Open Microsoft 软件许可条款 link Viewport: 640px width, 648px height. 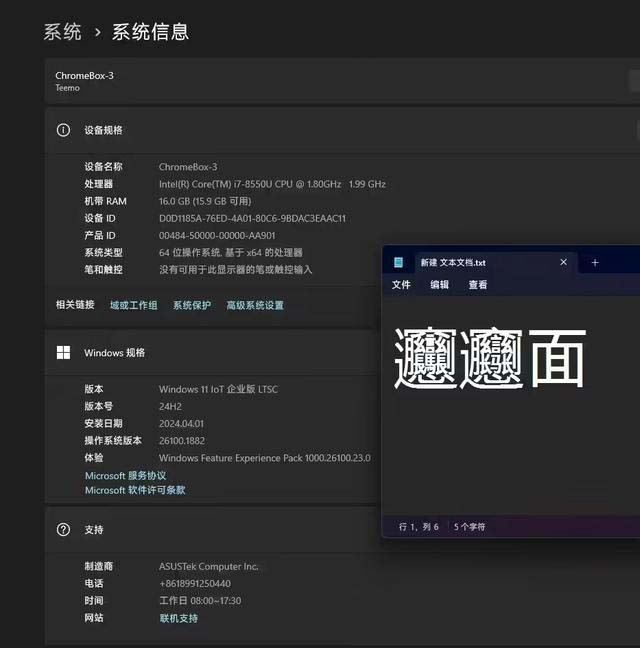pyautogui.click(x=135, y=490)
